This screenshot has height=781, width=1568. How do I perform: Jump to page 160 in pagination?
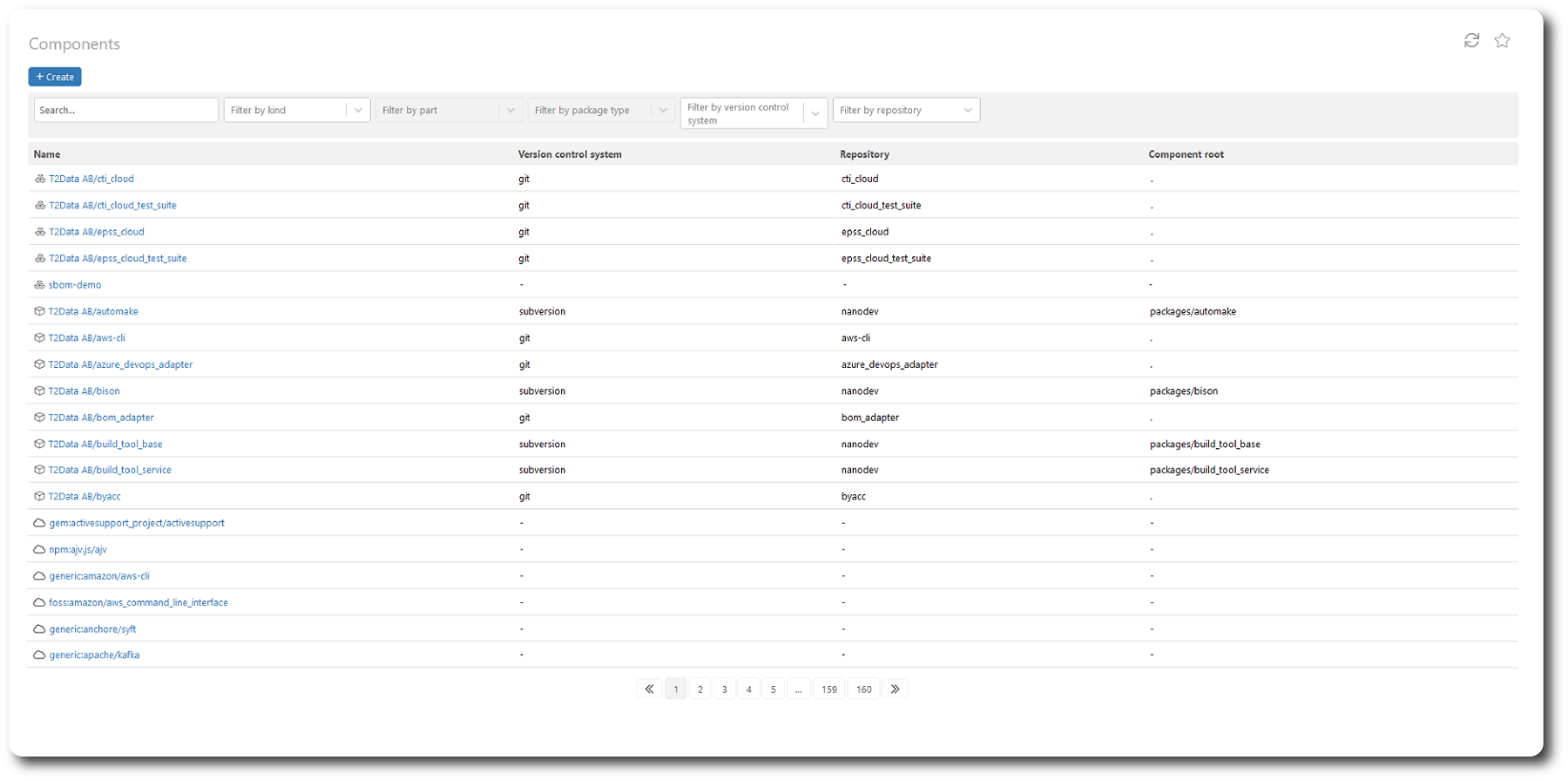pyautogui.click(x=863, y=689)
